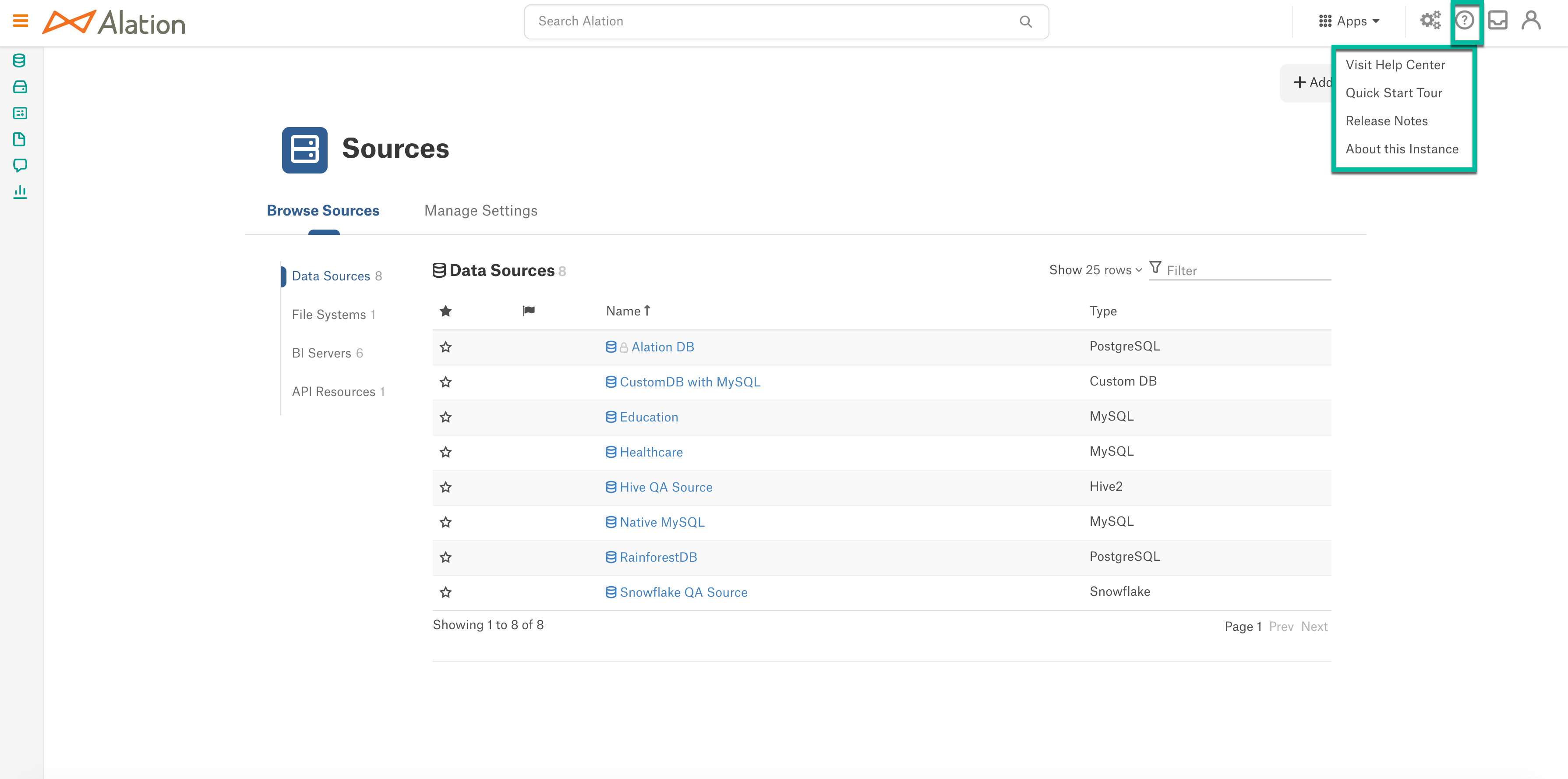
Task: Star the CustomDB with MySQL source
Action: click(445, 382)
